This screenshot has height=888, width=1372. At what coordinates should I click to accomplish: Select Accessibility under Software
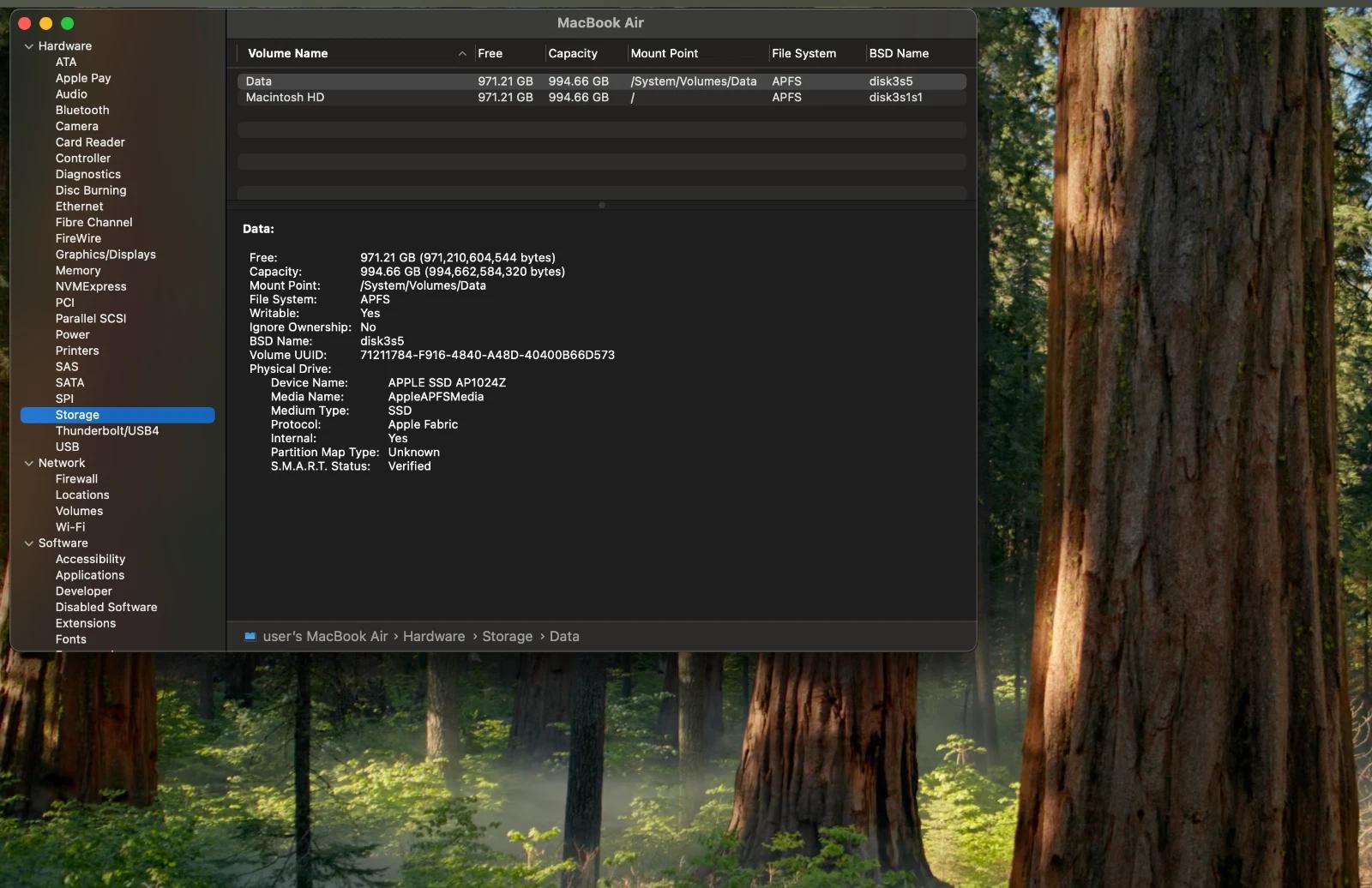point(90,559)
